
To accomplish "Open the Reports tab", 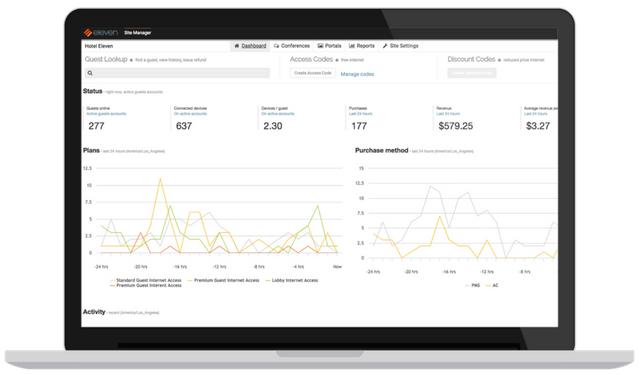I will 362,46.
